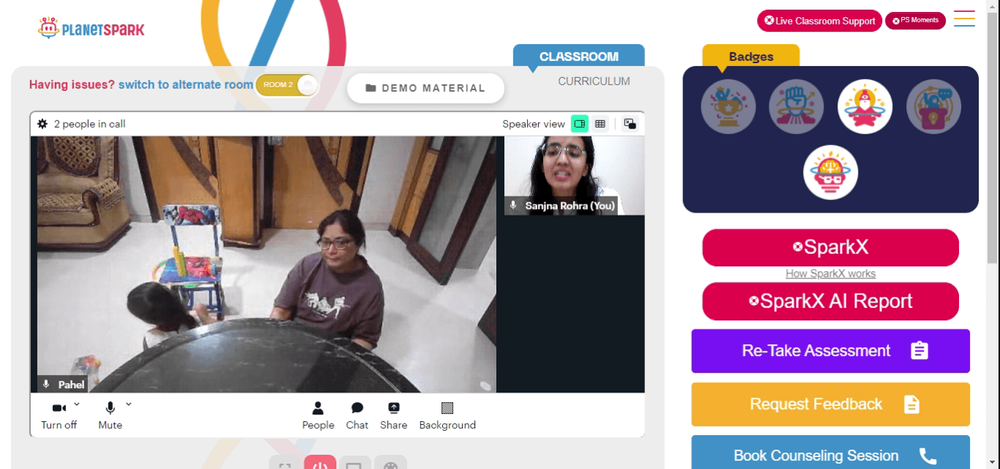Screen dimensions: 1000x469
Task: Click the podium speaker badge
Action: [934, 107]
